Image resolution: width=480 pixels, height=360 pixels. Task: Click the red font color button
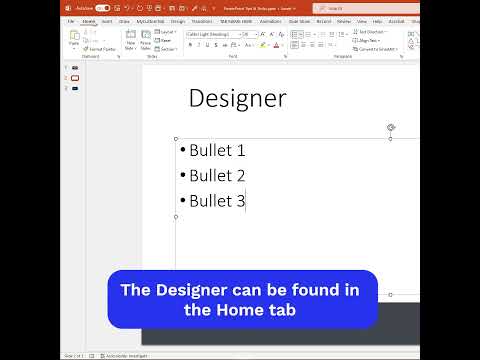click(x=276, y=45)
